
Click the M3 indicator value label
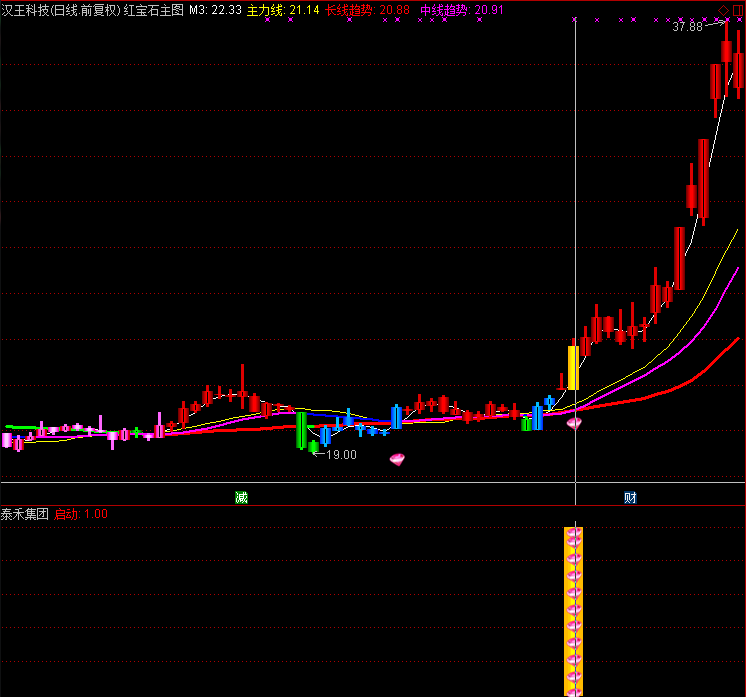[x=215, y=9]
